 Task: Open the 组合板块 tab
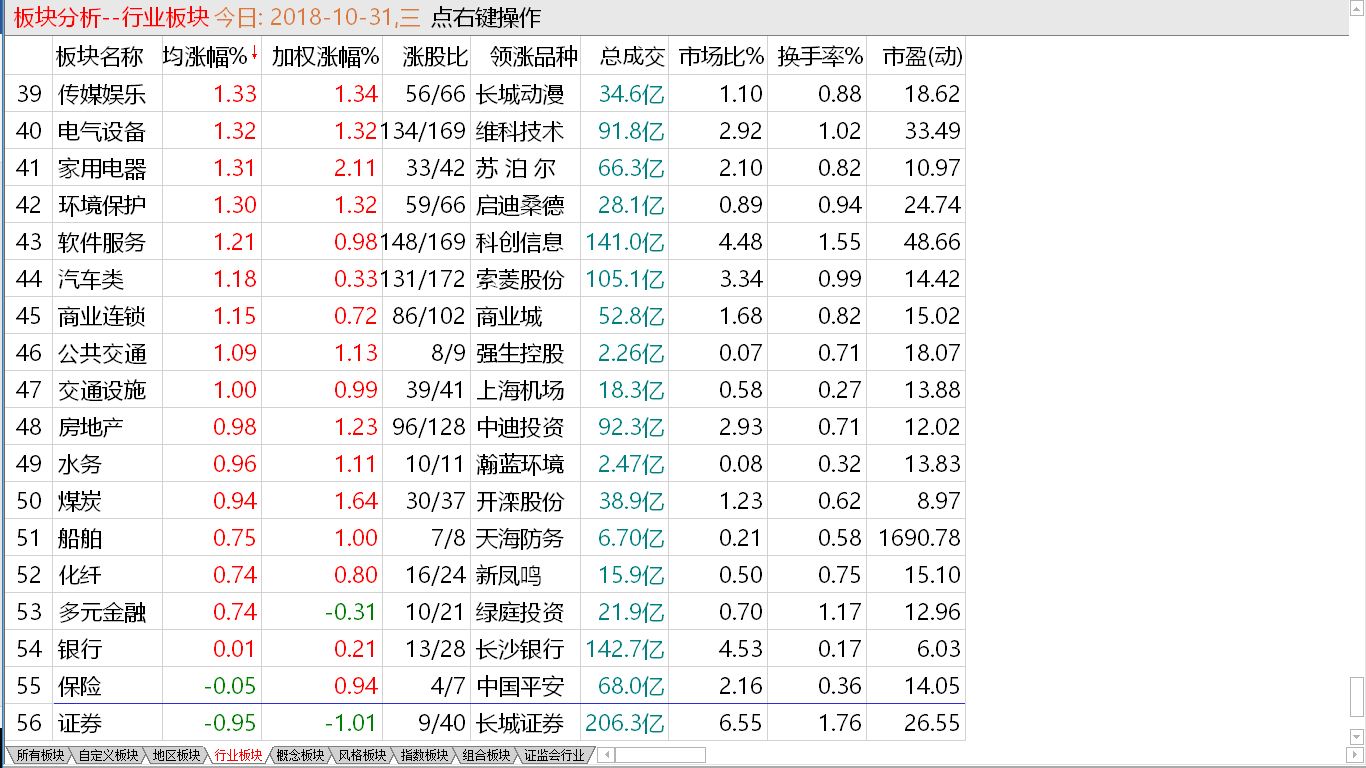click(485, 755)
